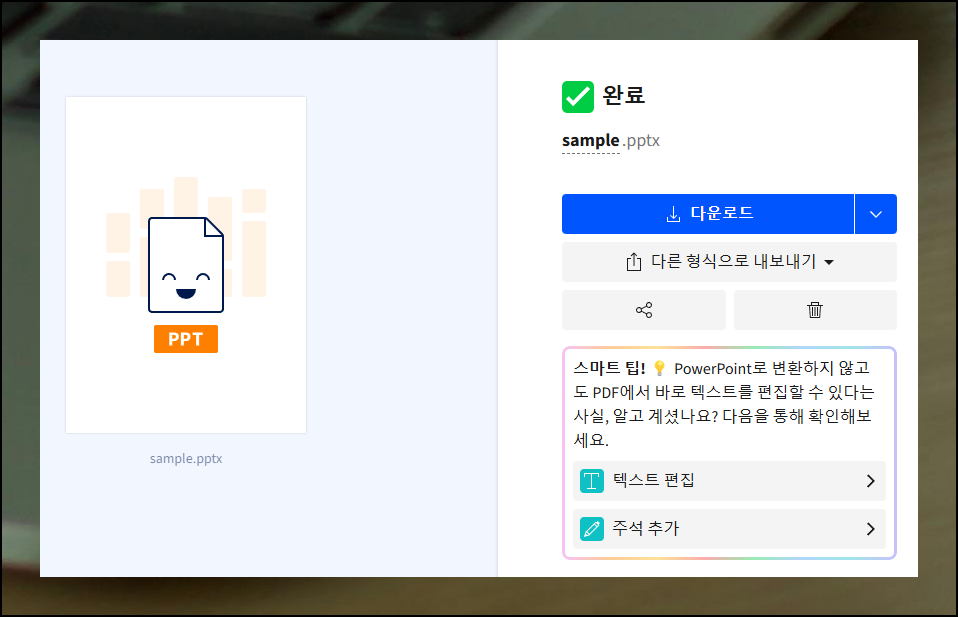Screen dimensions: 958x617
Task: Open the download options dropdown arrow
Action: point(876,214)
